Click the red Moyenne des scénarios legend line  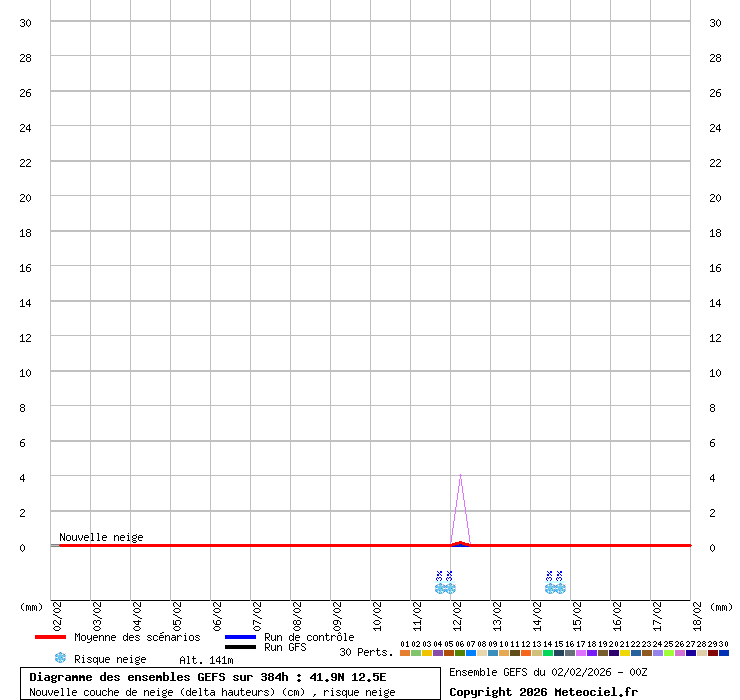click(49, 637)
